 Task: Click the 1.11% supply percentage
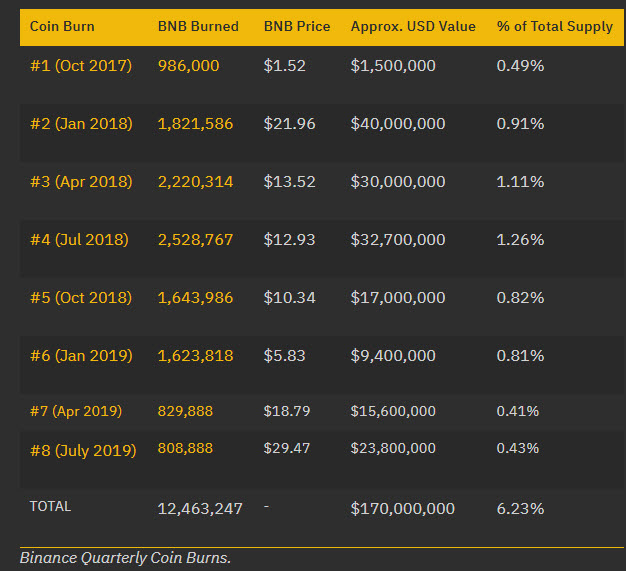click(520, 182)
